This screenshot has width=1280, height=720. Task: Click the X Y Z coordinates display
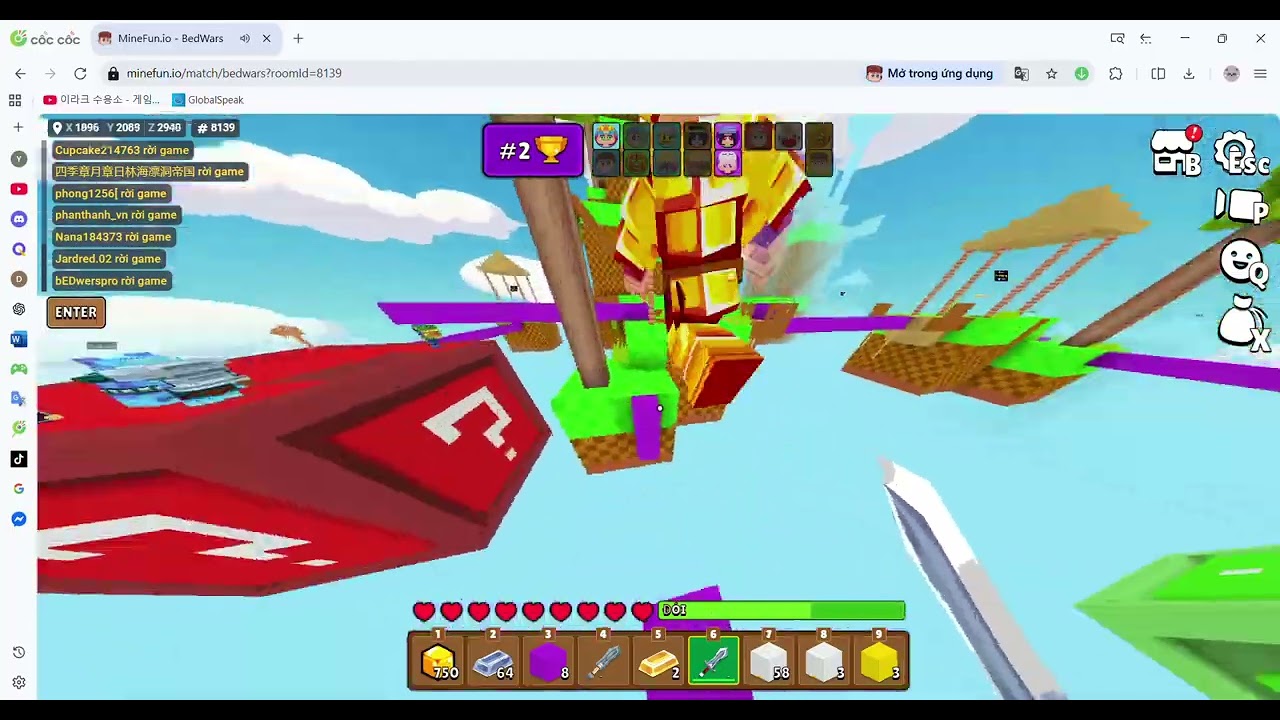[117, 128]
